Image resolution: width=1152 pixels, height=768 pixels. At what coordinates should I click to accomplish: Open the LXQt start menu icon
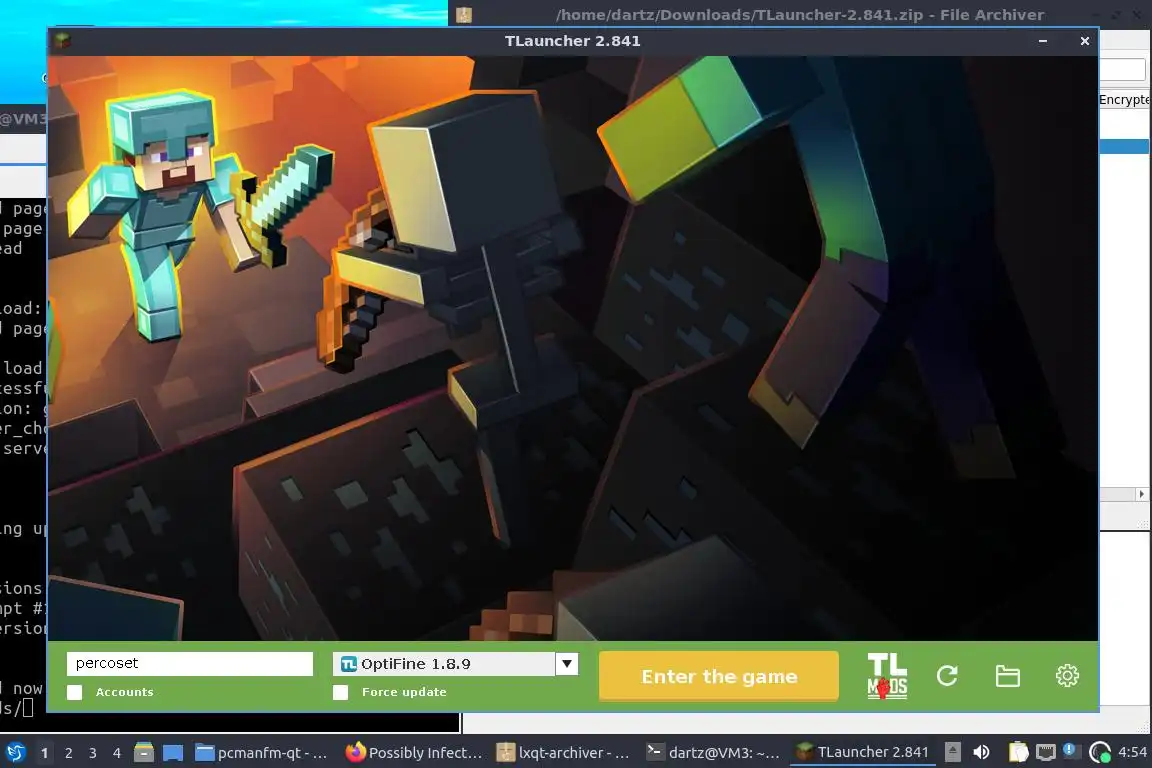click(15, 753)
